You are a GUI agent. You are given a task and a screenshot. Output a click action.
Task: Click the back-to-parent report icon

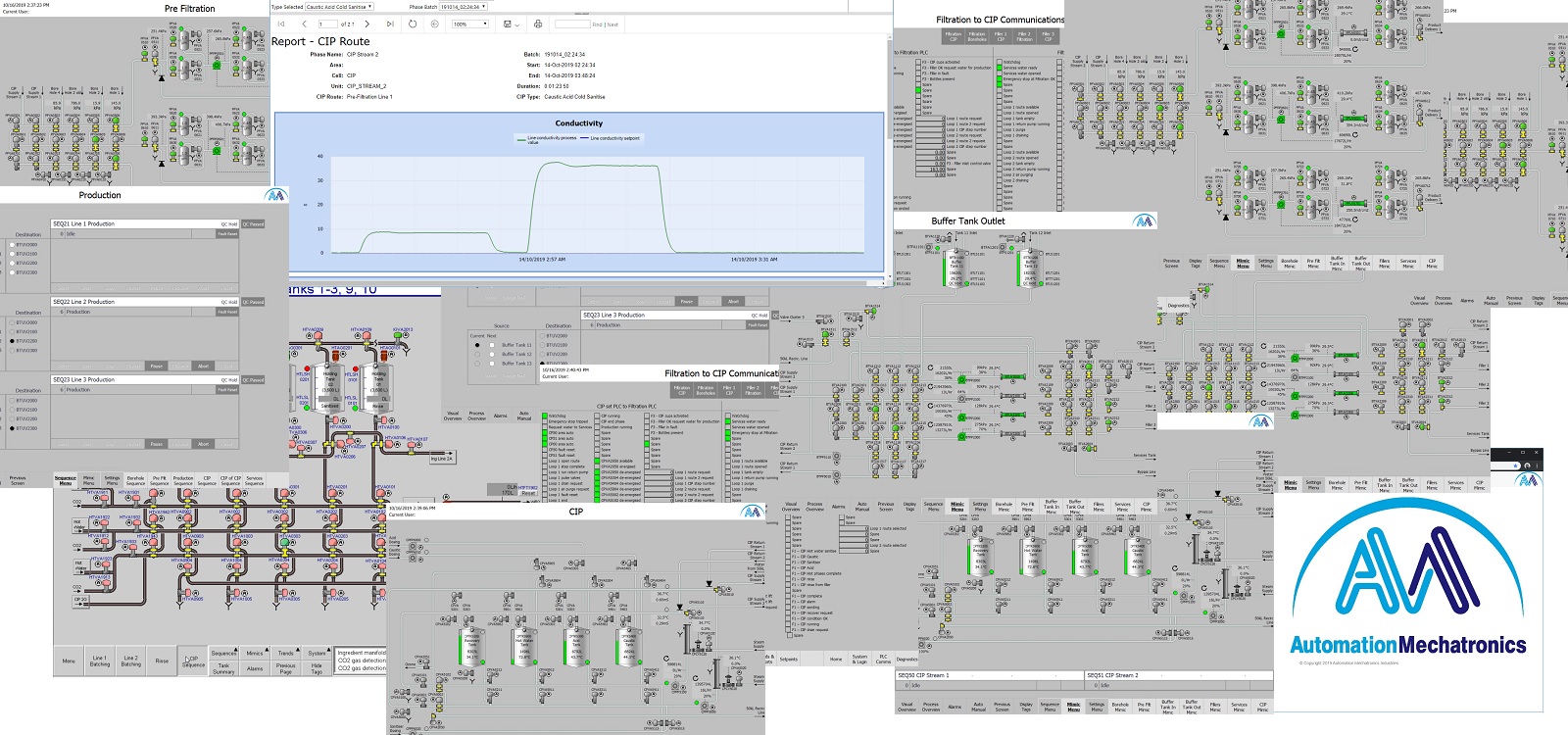[435, 24]
